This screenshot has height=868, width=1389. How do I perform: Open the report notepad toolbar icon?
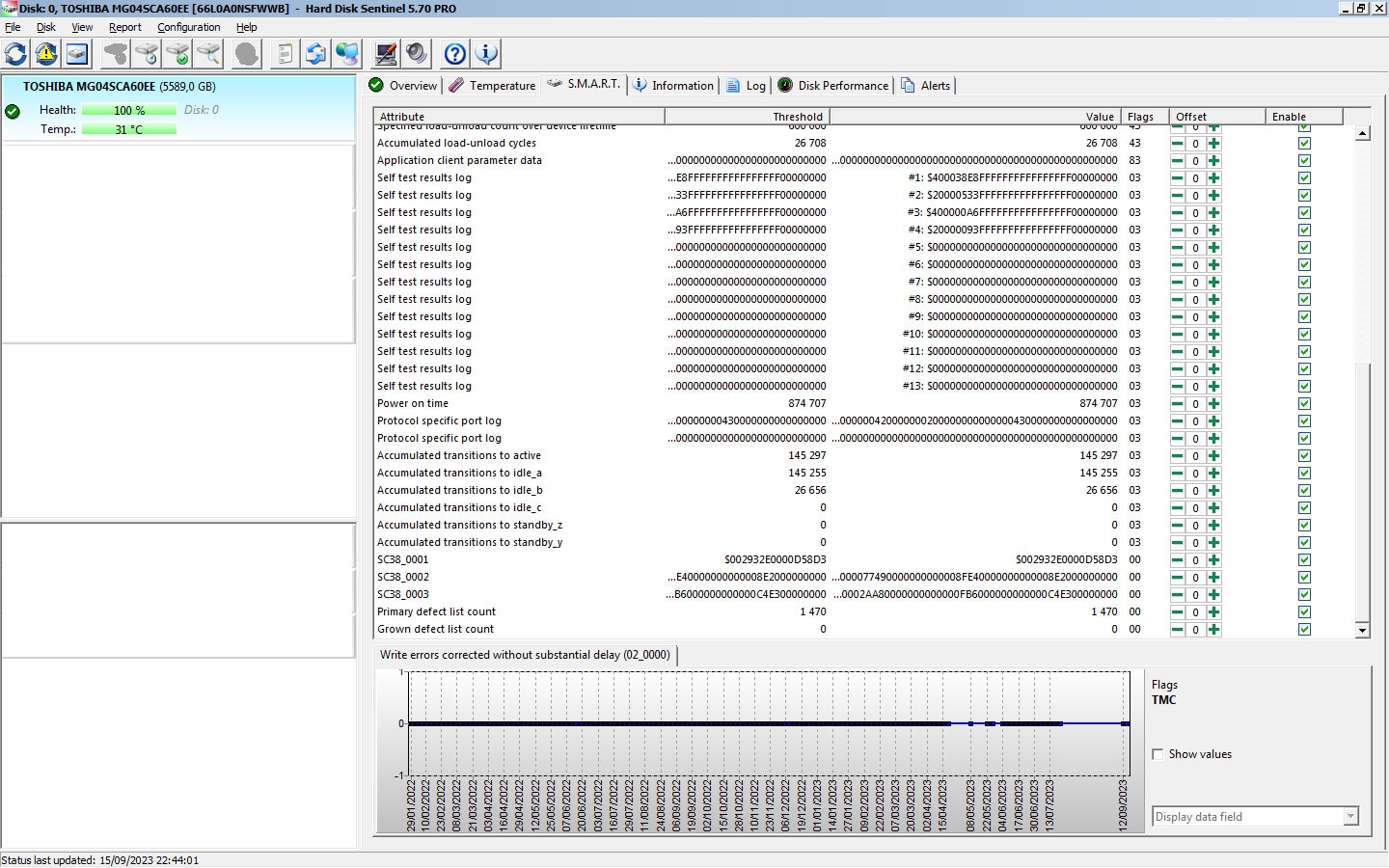coord(284,54)
